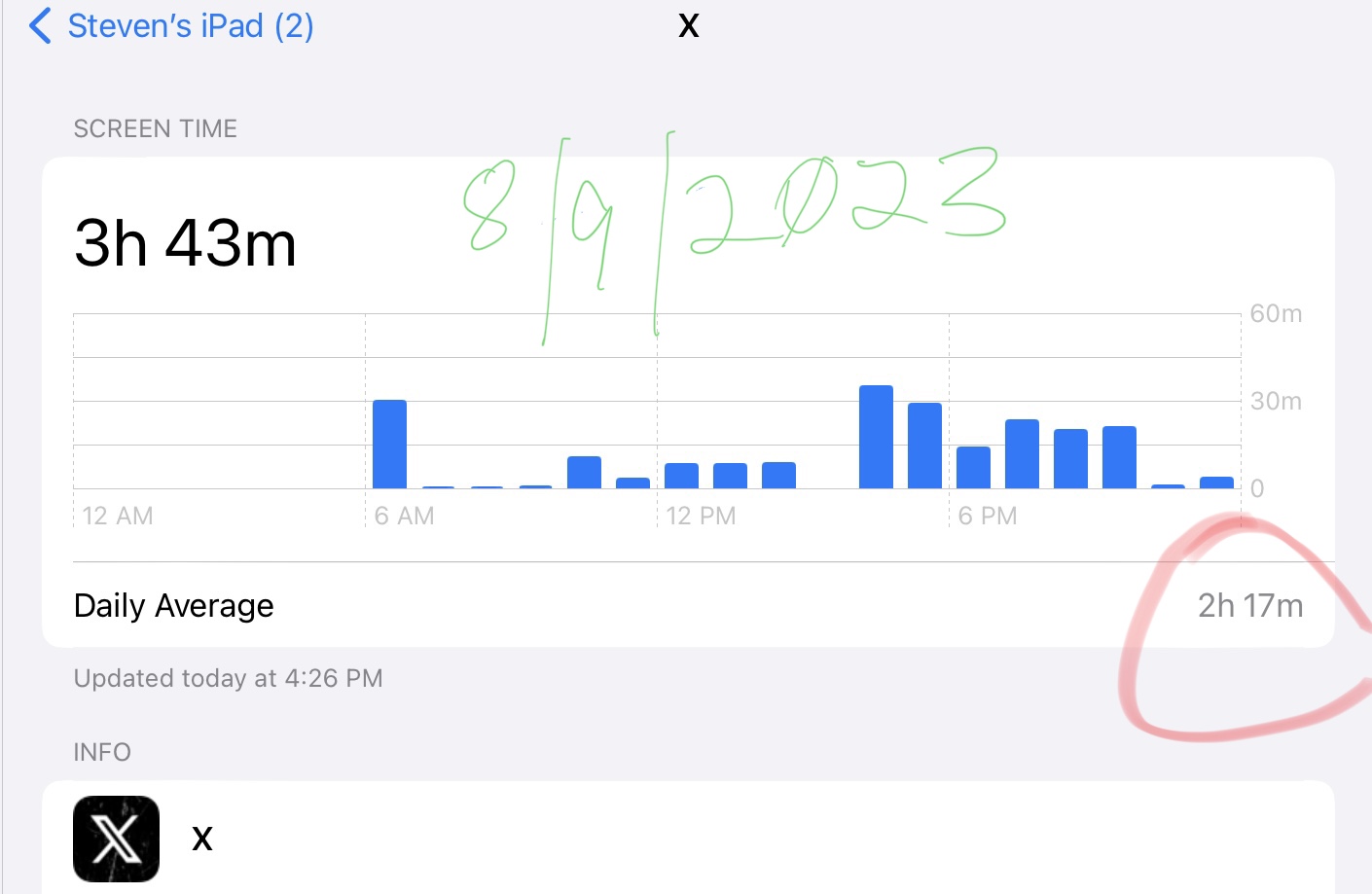The image size is (1372, 894).
Task: Go back to Steven's iPad (2)
Action: pos(191,26)
